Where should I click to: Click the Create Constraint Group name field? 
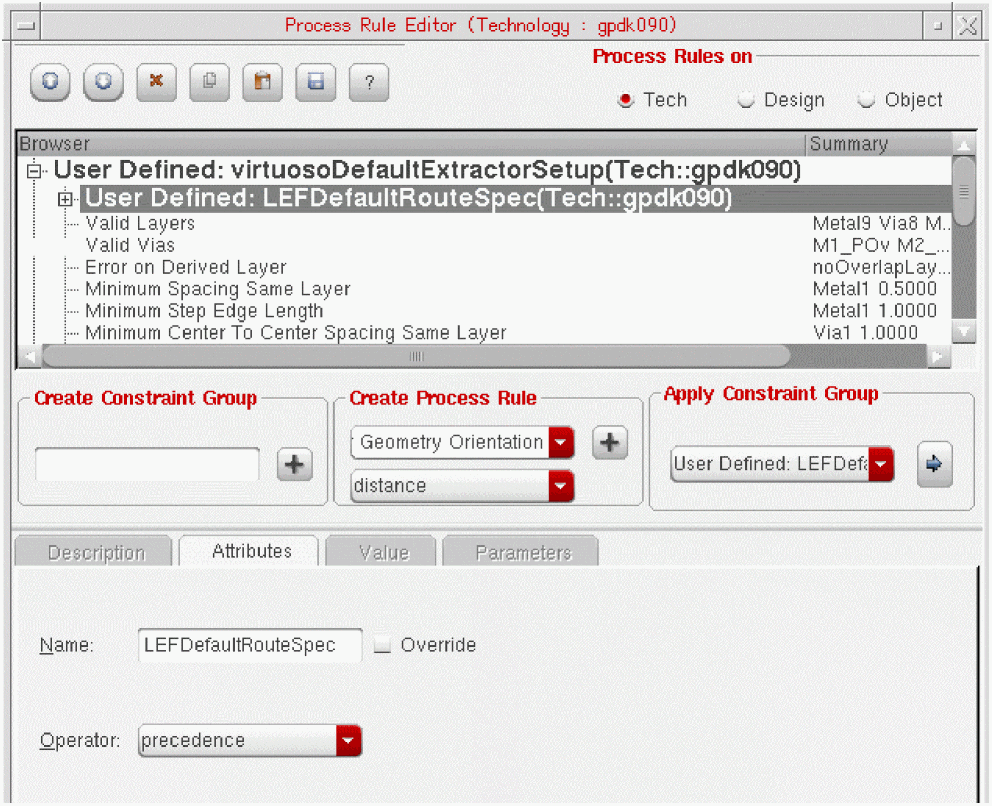point(147,465)
